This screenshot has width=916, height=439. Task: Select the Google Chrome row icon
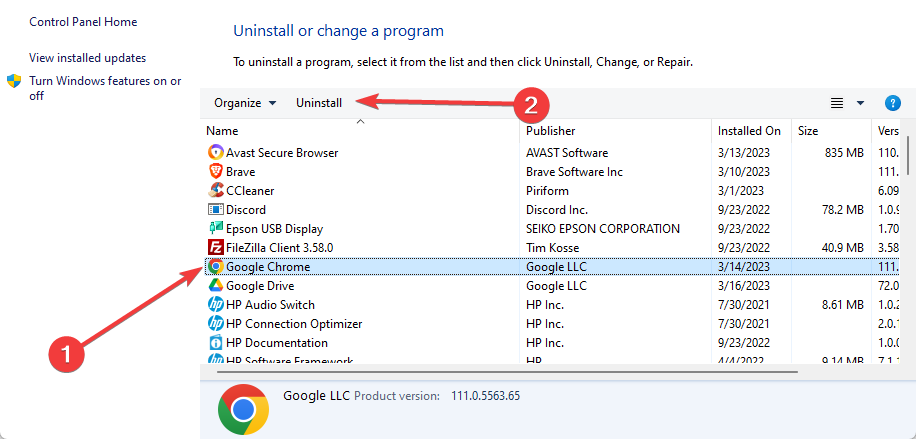tap(216, 267)
